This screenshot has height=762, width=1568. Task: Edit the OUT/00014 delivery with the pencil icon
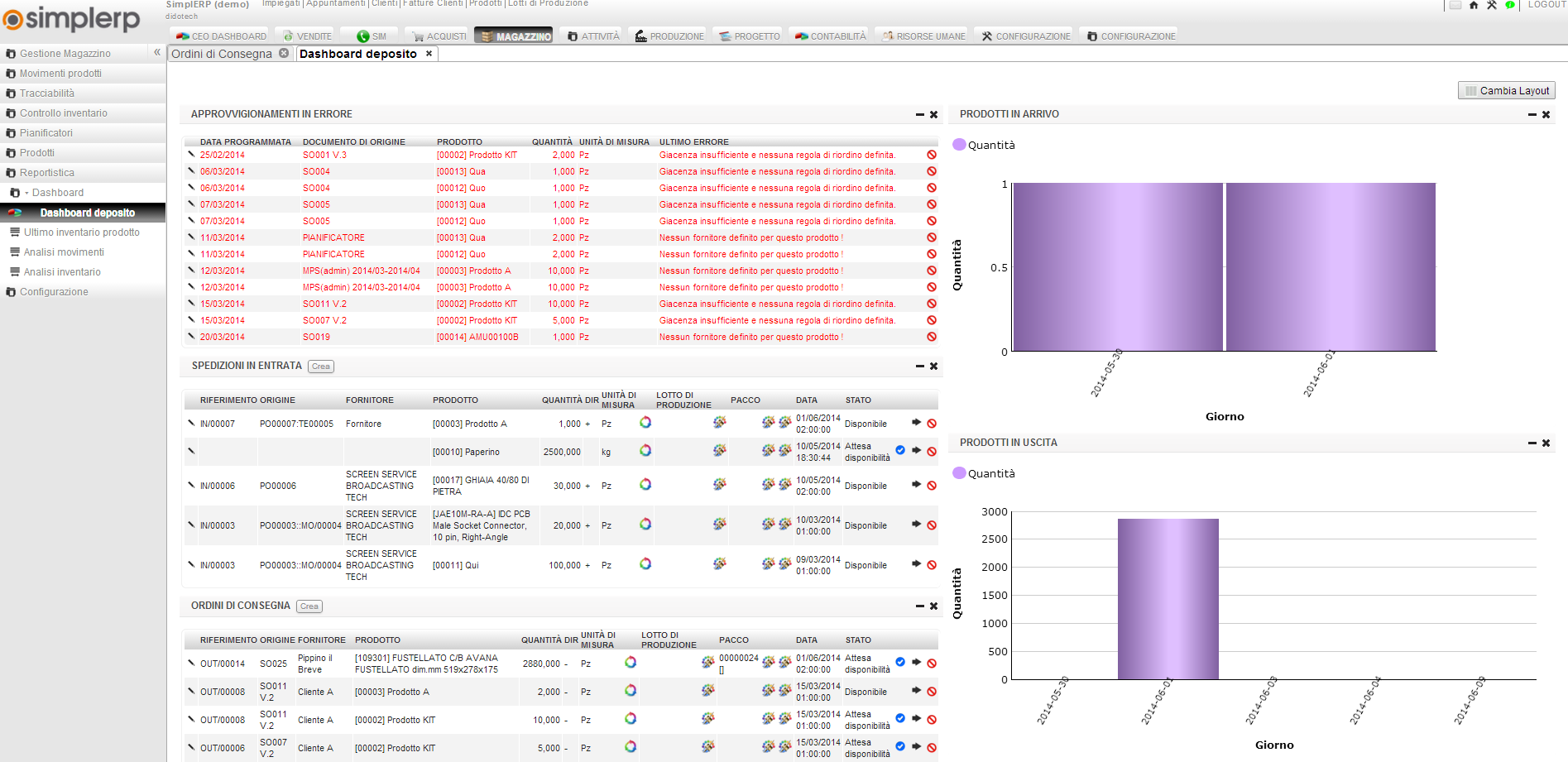click(x=191, y=663)
